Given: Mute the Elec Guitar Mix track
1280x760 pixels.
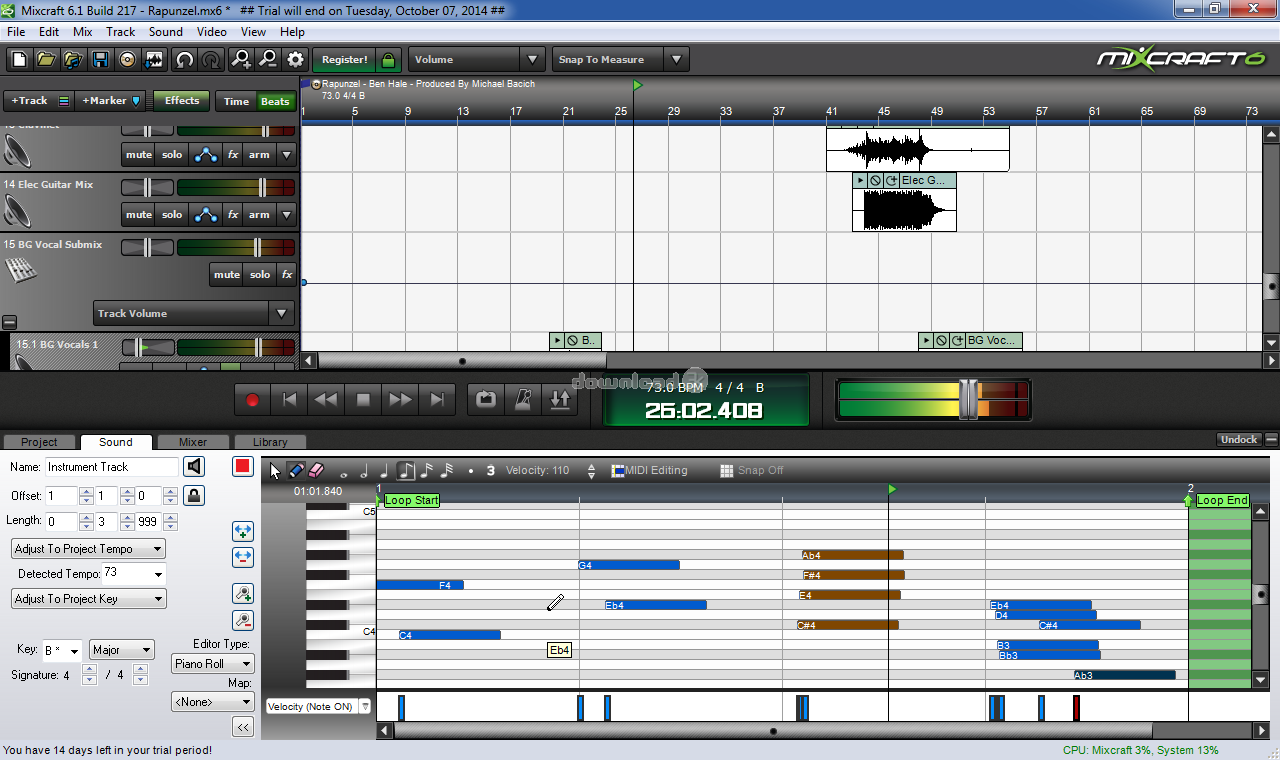Looking at the screenshot, I should [139, 214].
